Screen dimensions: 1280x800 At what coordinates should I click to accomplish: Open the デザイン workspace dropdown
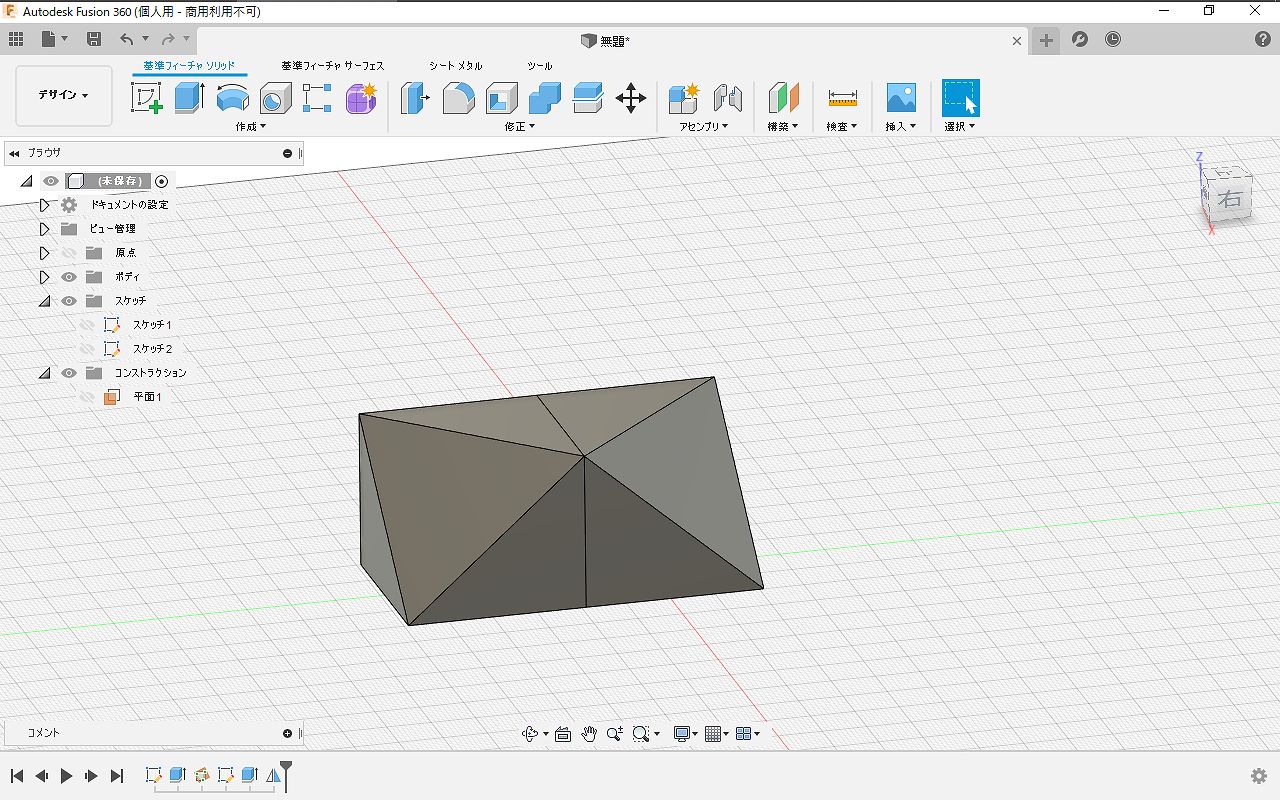point(64,96)
